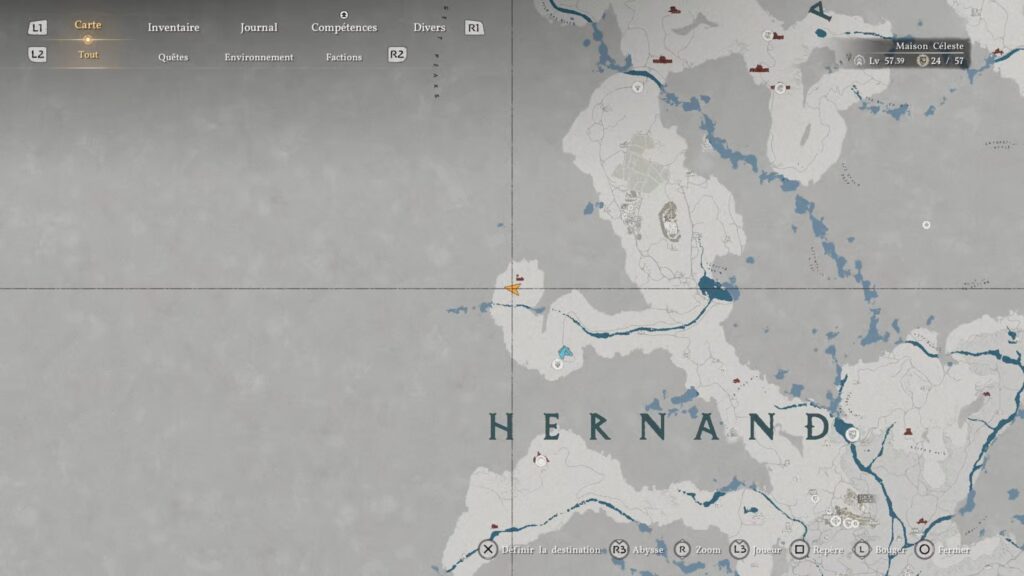Screen dimensions: 1024x576
Task: Switch to the Journal tab
Action: click(x=259, y=27)
